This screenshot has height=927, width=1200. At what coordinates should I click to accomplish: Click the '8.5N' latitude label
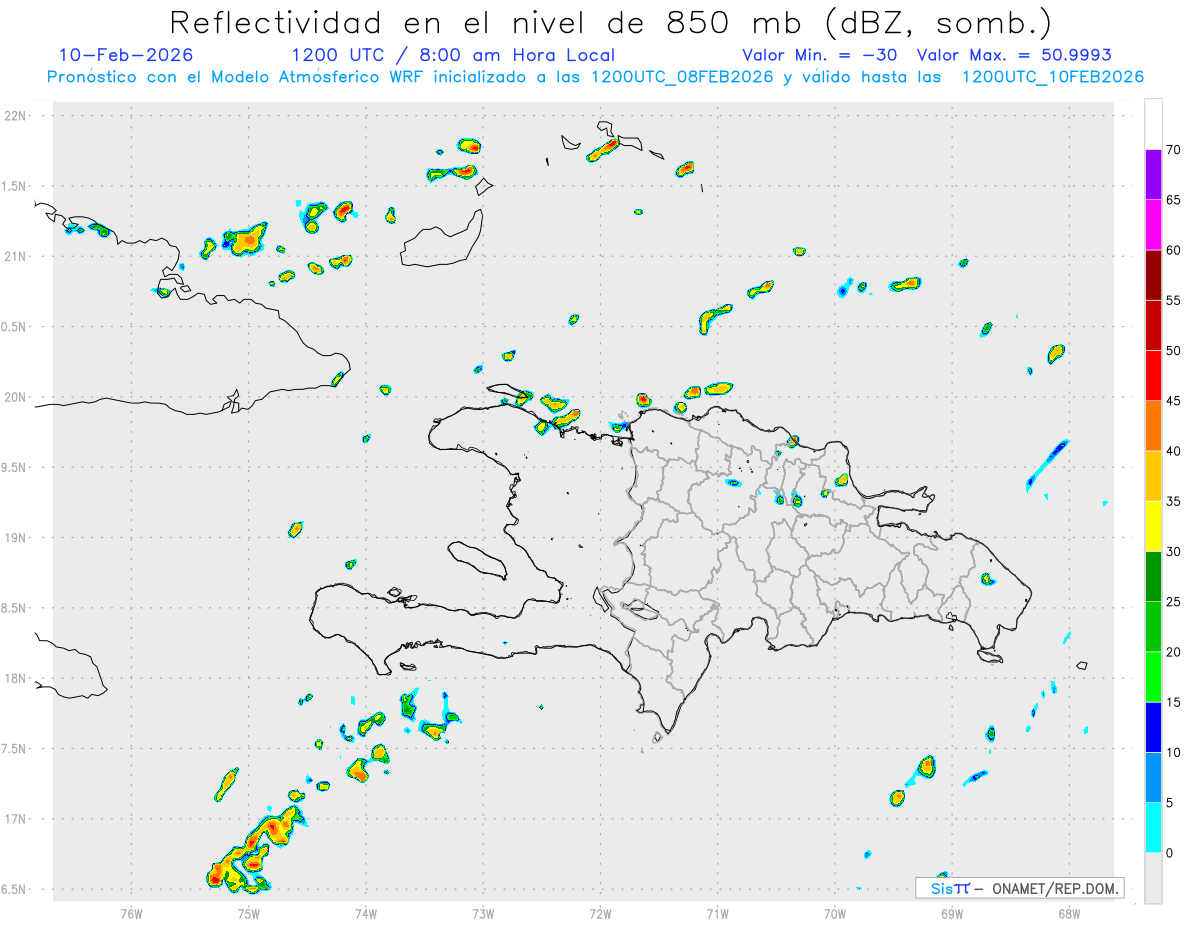pos(15,608)
